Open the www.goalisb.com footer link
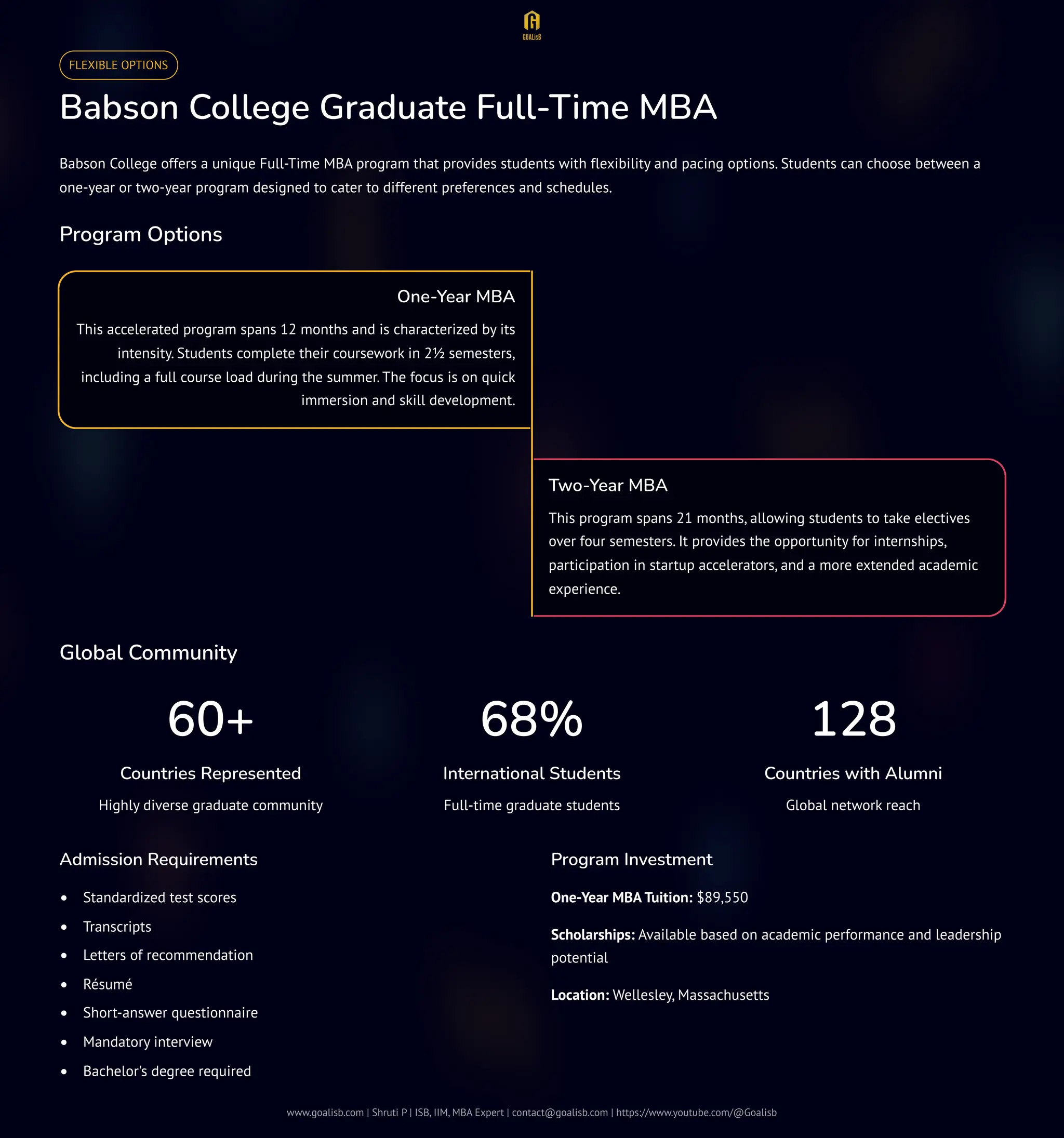The height and width of the screenshot is (1138, 1064). coord(325,1112)
